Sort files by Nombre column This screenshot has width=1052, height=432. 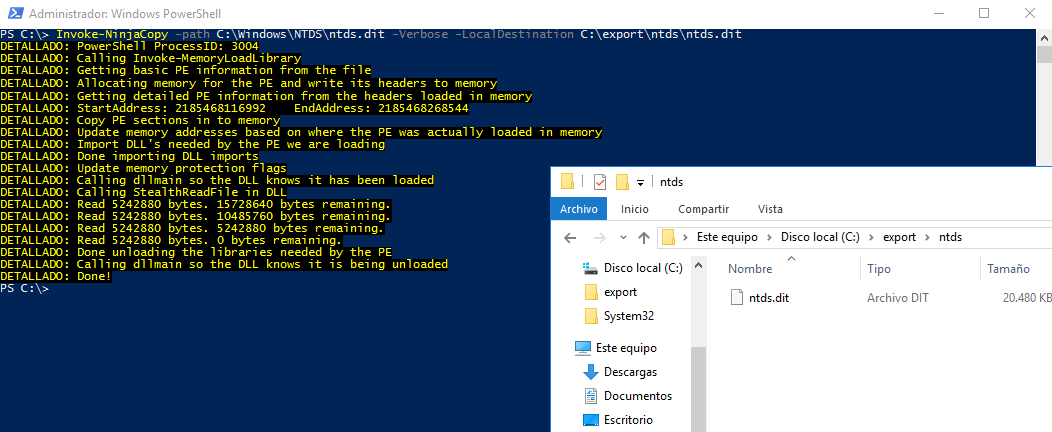tap(750, 269)
